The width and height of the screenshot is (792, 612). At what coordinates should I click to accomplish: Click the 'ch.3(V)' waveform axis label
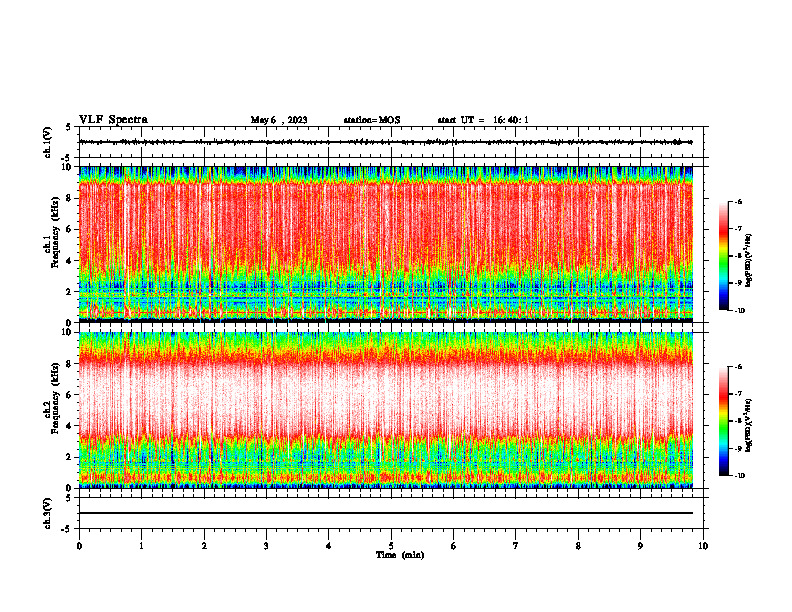tap(47, 513)
